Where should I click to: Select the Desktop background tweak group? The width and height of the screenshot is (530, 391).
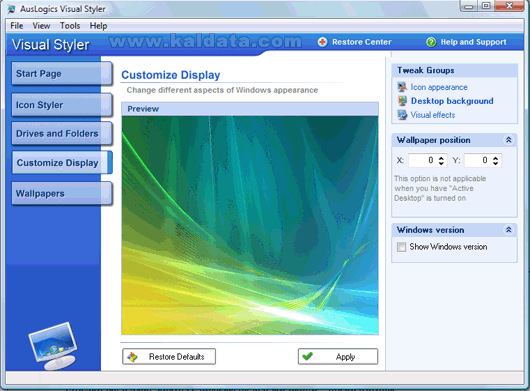pos(452,101)
